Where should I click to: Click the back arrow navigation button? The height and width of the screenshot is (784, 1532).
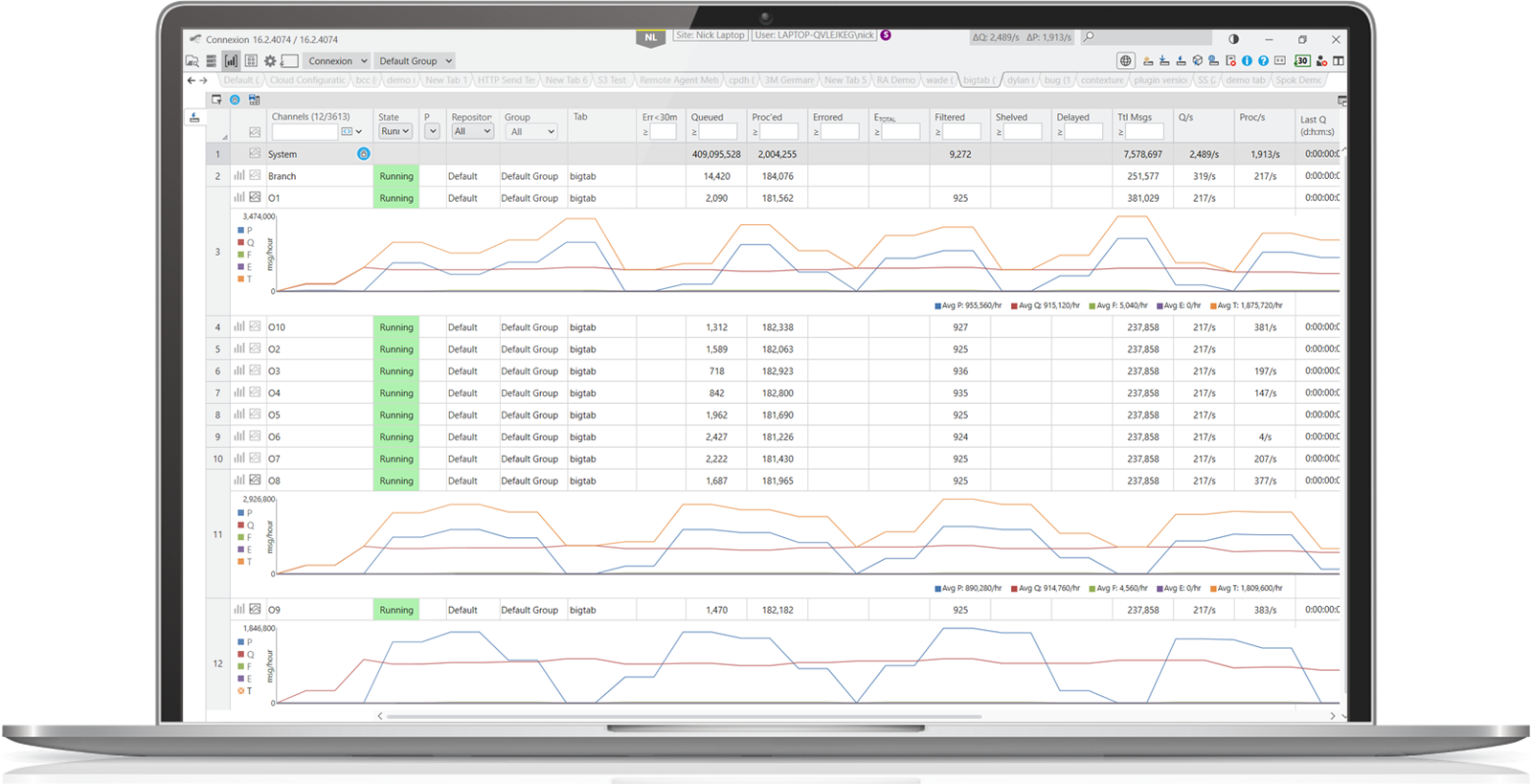(x=191, y=80)
